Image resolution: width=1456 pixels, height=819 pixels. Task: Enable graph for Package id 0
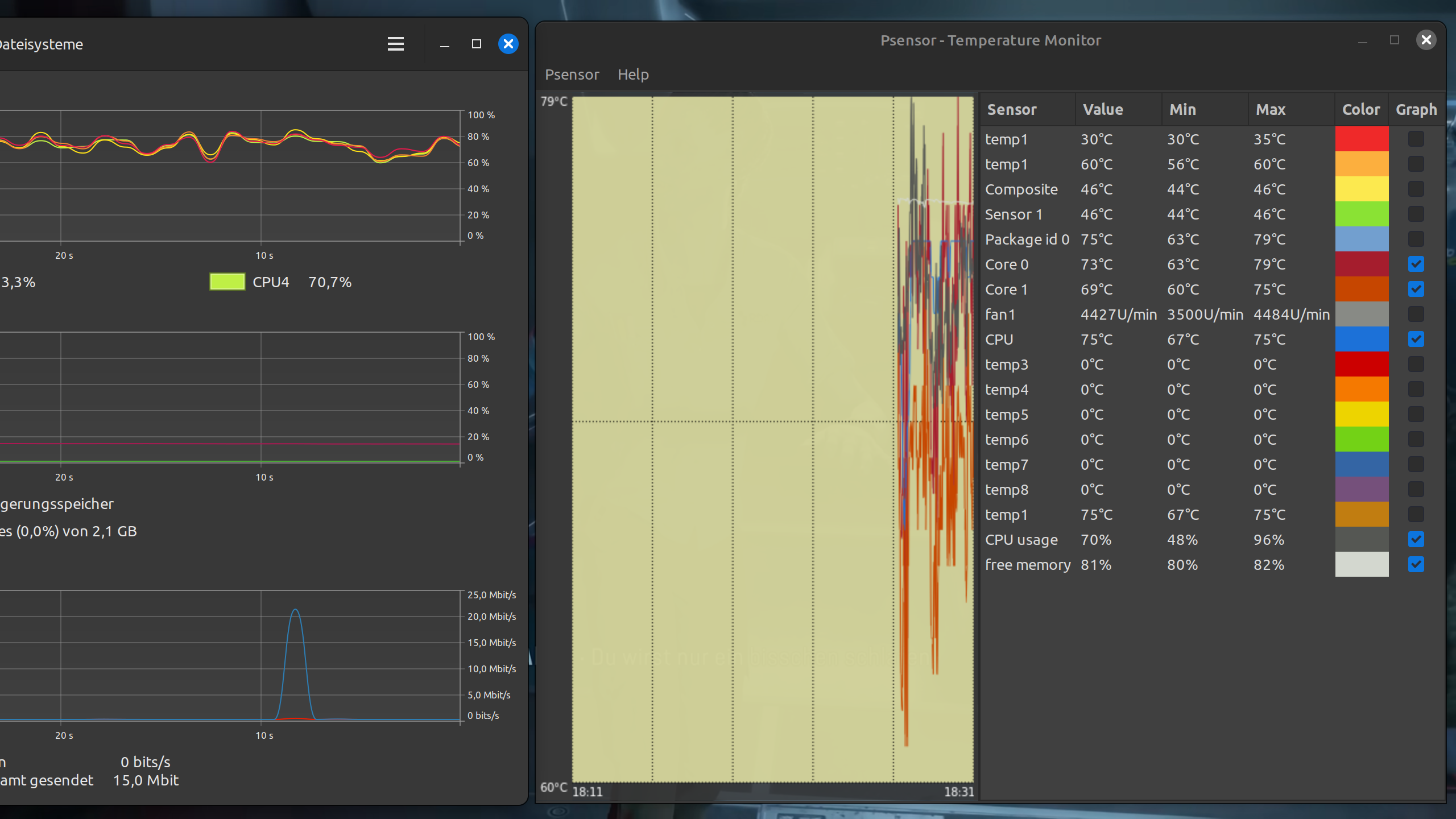click(1416, 239)
